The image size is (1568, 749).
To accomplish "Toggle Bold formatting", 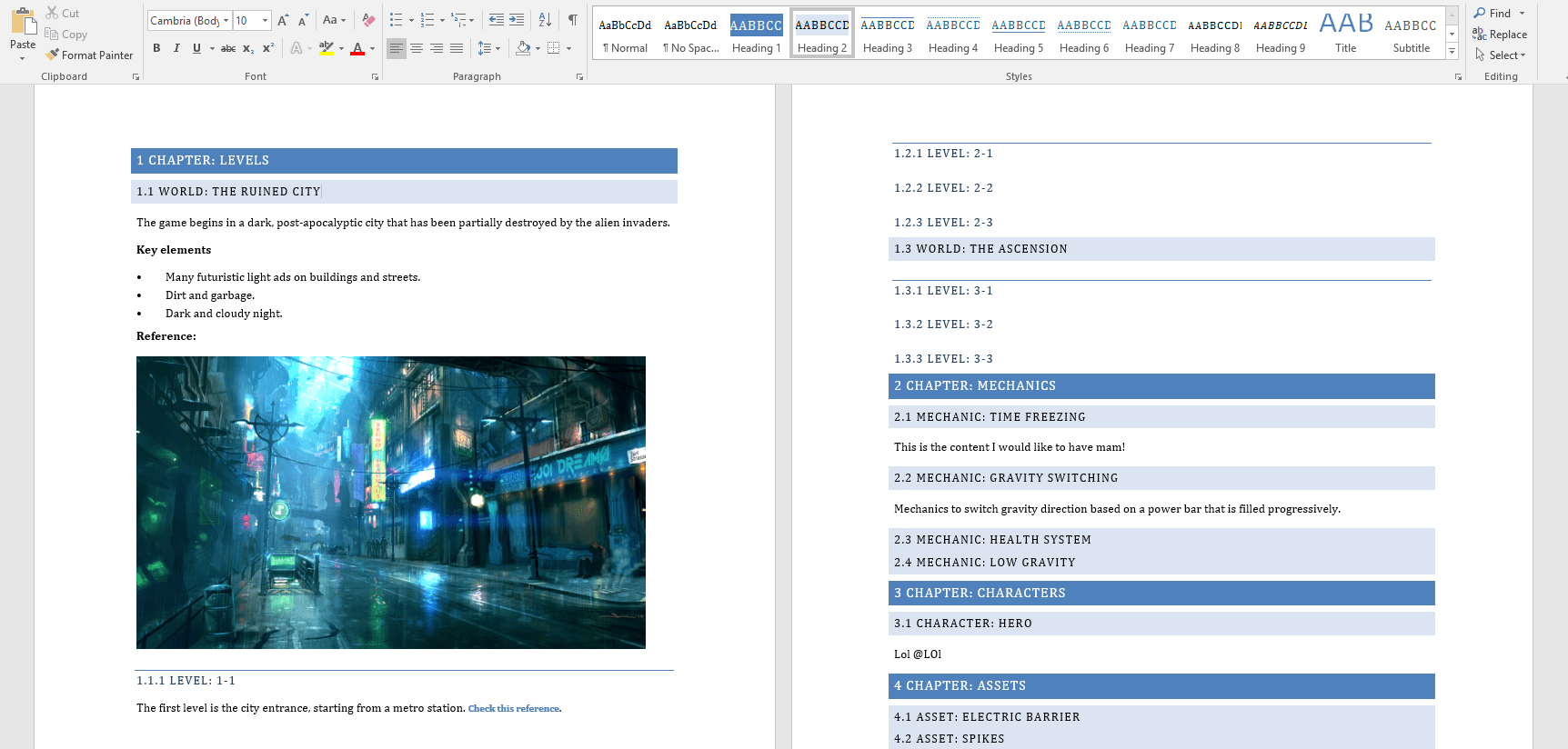I will pos(156,48).
